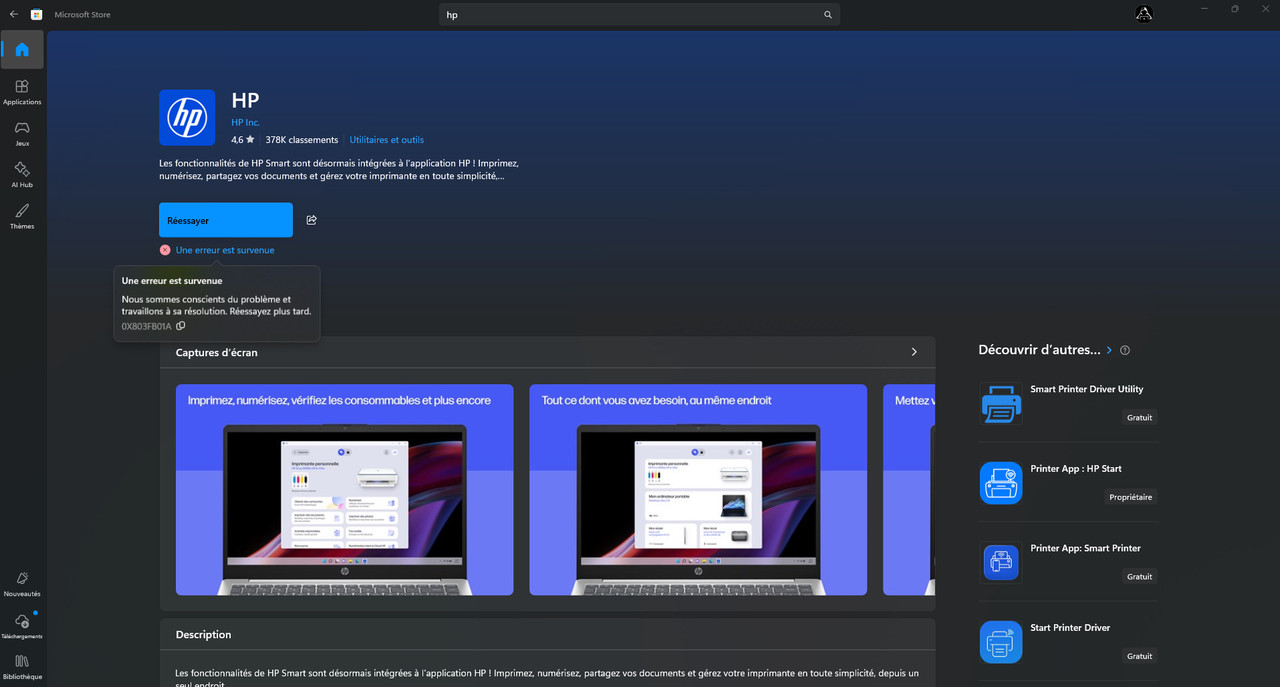Go back using the title bar arrow

[13, 15]
